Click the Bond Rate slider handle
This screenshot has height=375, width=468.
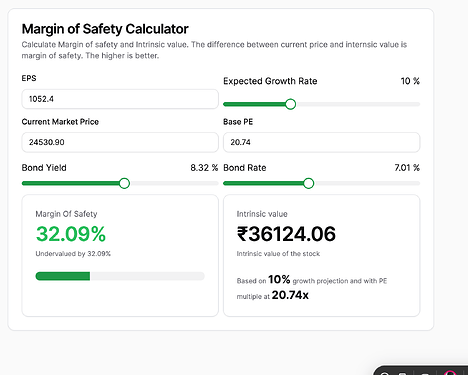(x=309, y=183)
